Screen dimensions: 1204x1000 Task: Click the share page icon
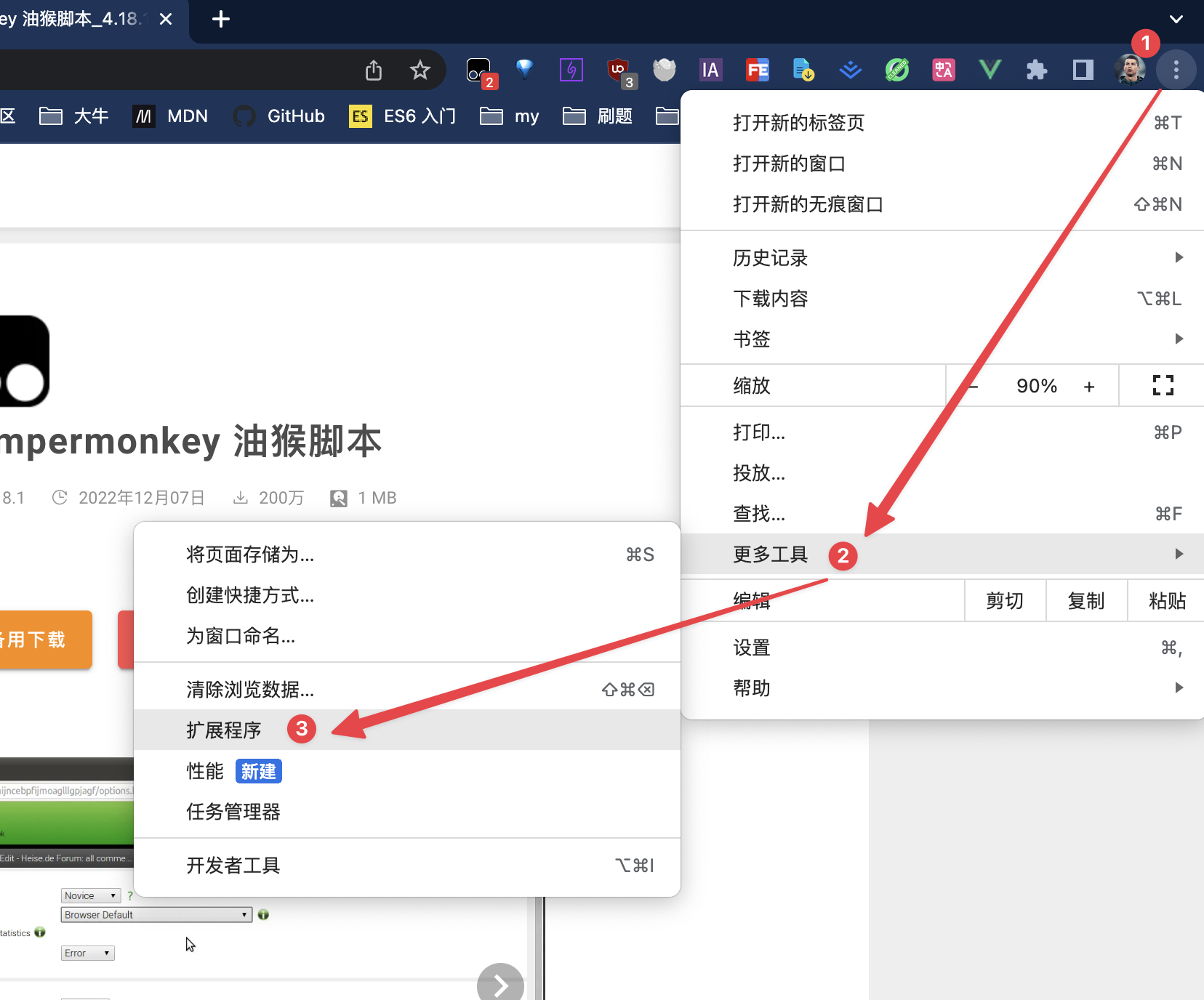pyautogui.click(x=374, y=70)
